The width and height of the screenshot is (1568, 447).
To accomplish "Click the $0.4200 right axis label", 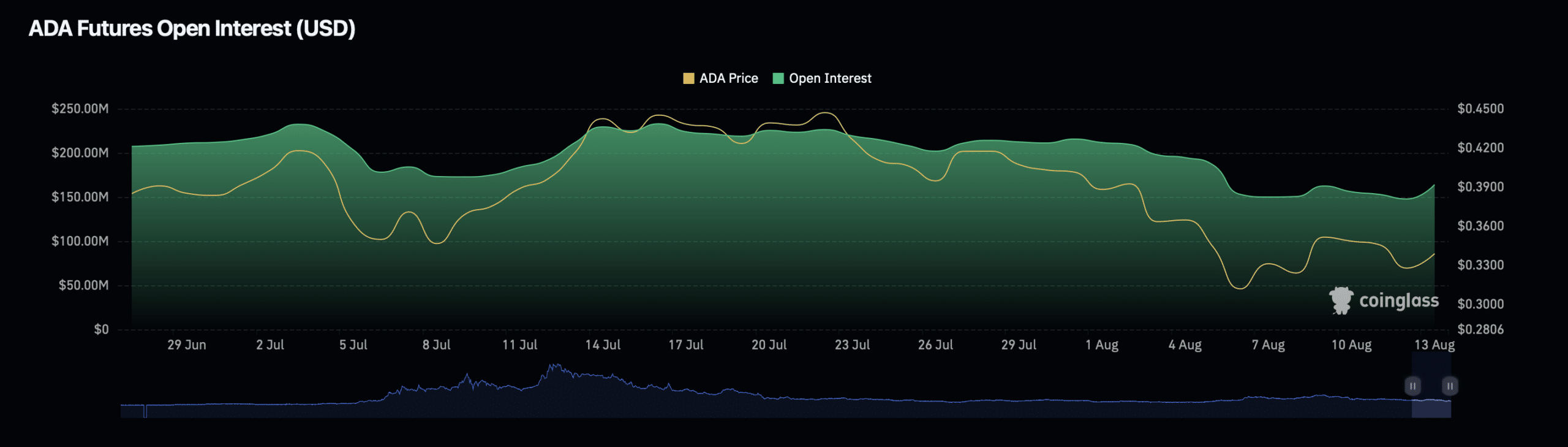I will (1480, 148).
